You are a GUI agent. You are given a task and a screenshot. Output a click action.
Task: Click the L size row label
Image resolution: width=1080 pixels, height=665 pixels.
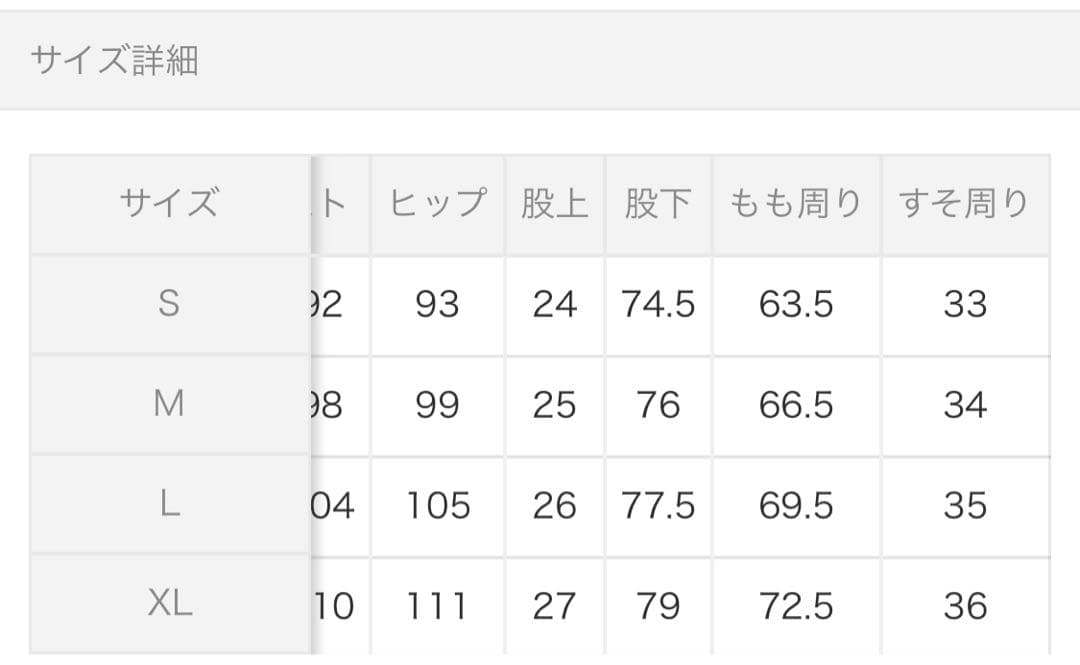169,505
